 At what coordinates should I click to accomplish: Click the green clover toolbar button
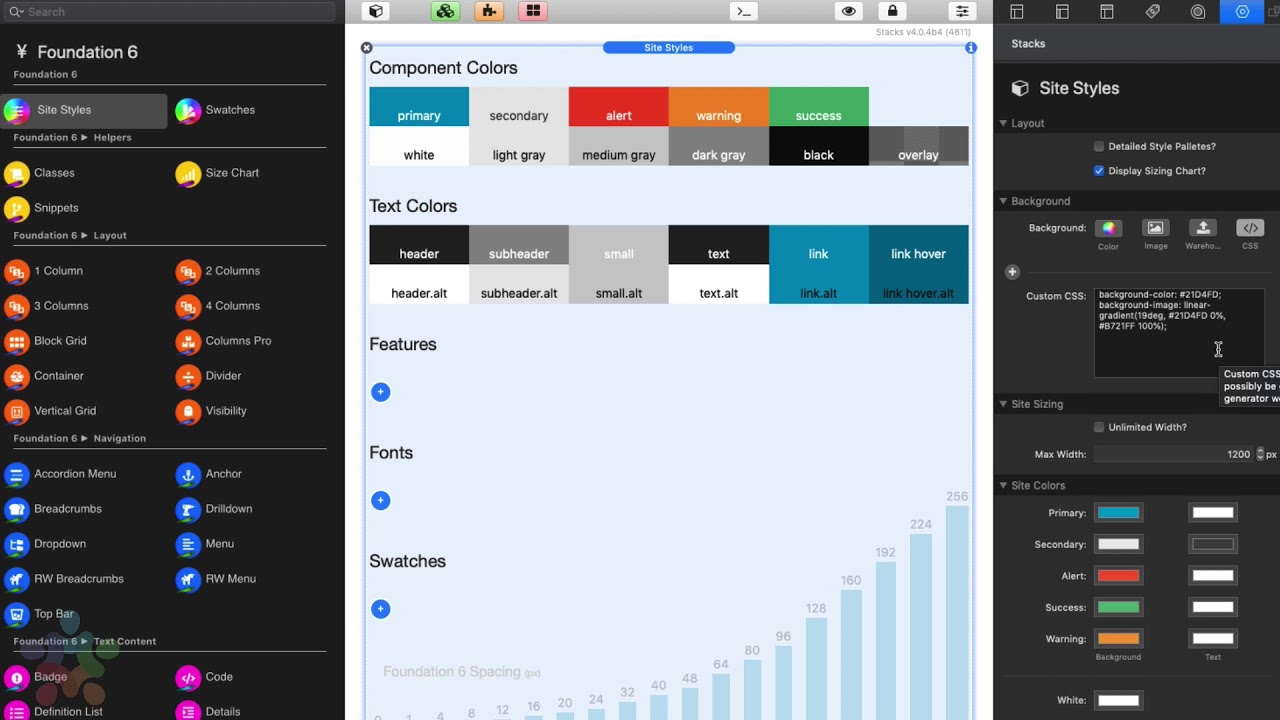pos(446,11)
